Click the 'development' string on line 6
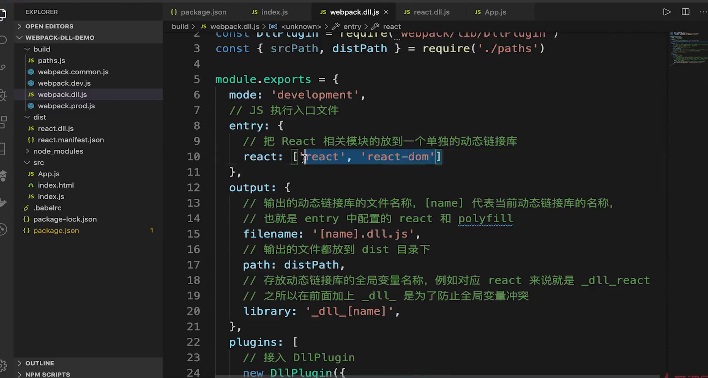 tap(318, 95)
